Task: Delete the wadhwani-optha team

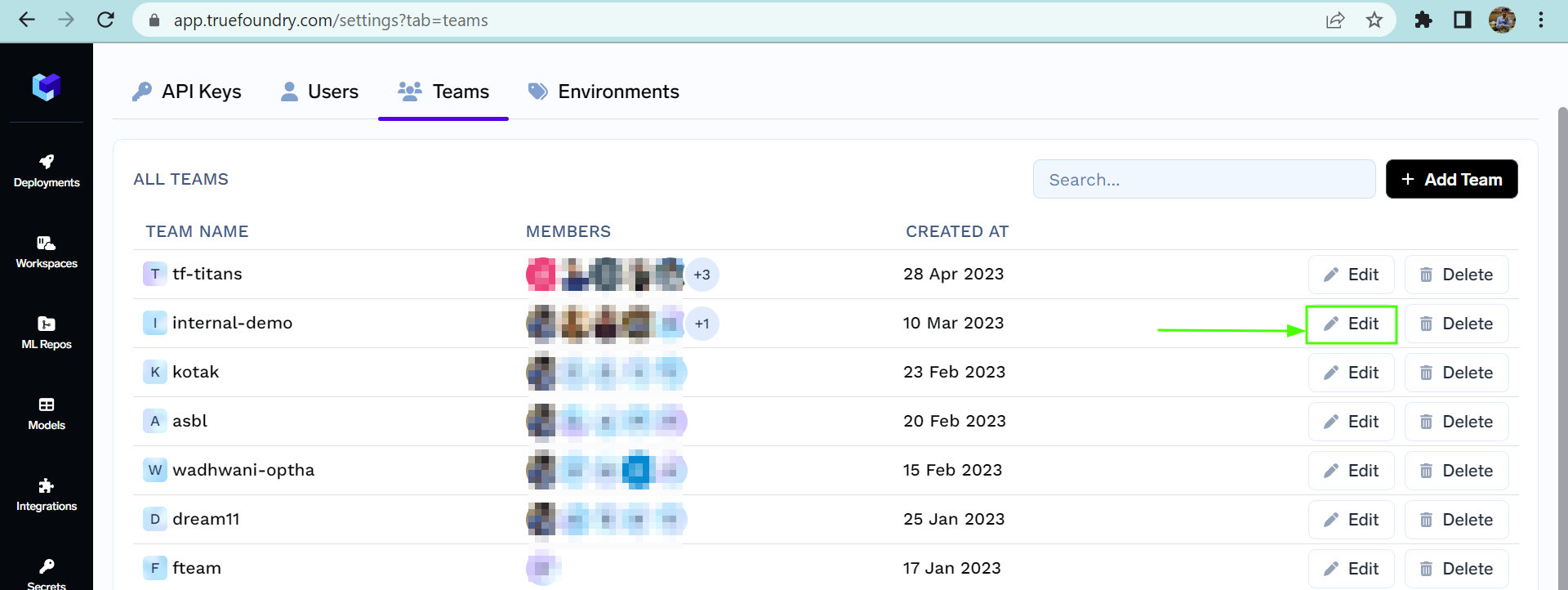Action: point(1457,471)
